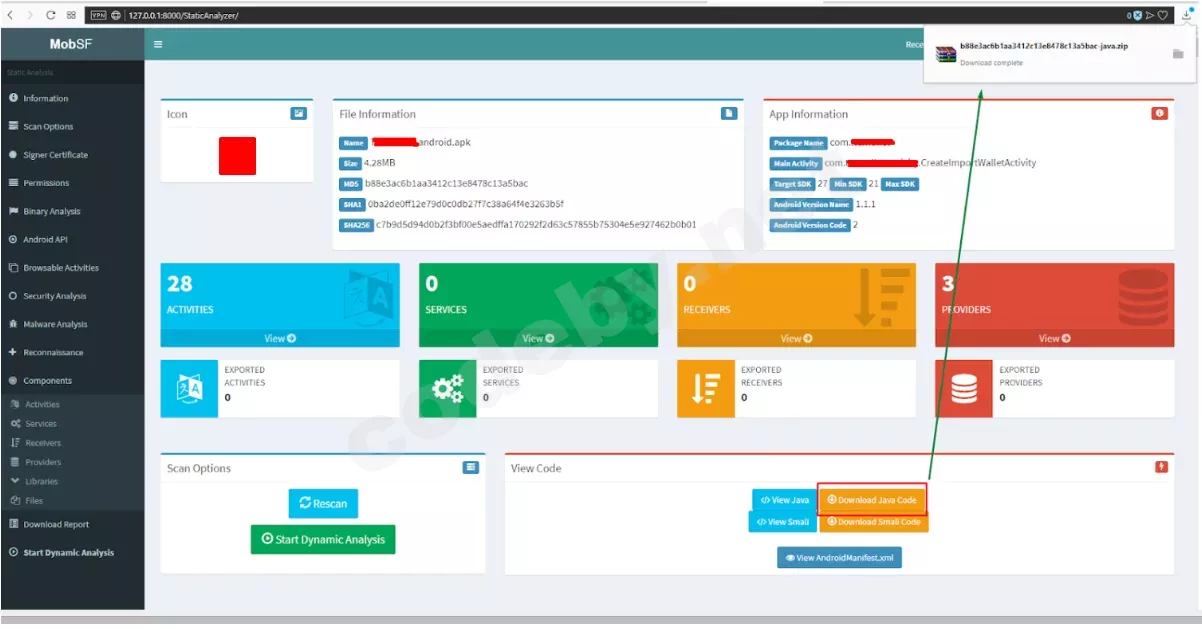Click the View Code panel red icon
This screenshot has width=1202, height=629.
1160,467
